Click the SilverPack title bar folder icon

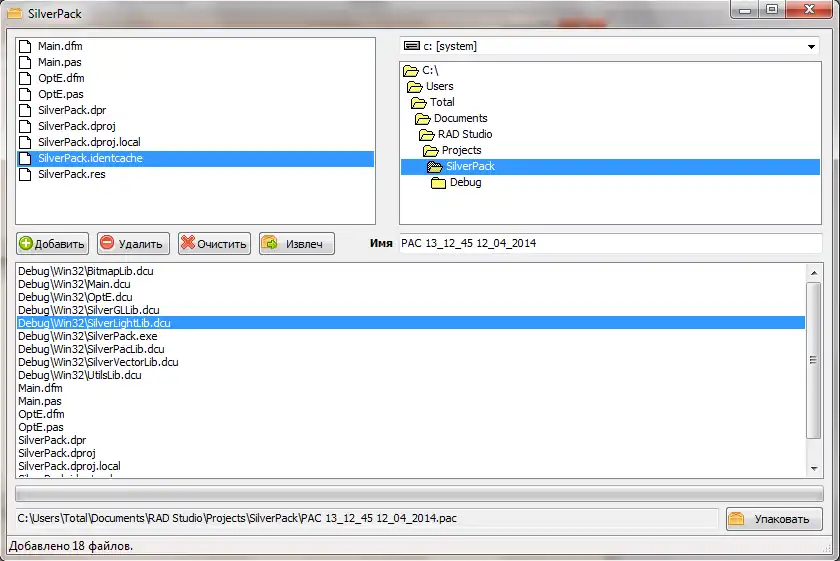pyautogui.click(x=14, y=13)
